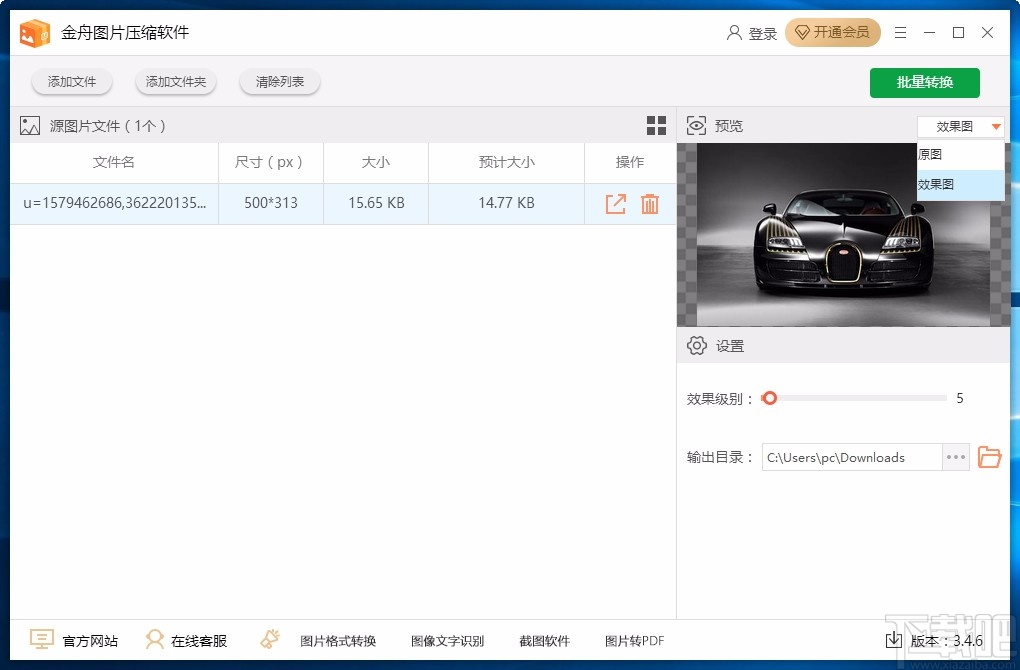1020x670 pixels.
Task: Click the 设置 gear settings icon
Action: coord(697,345)
